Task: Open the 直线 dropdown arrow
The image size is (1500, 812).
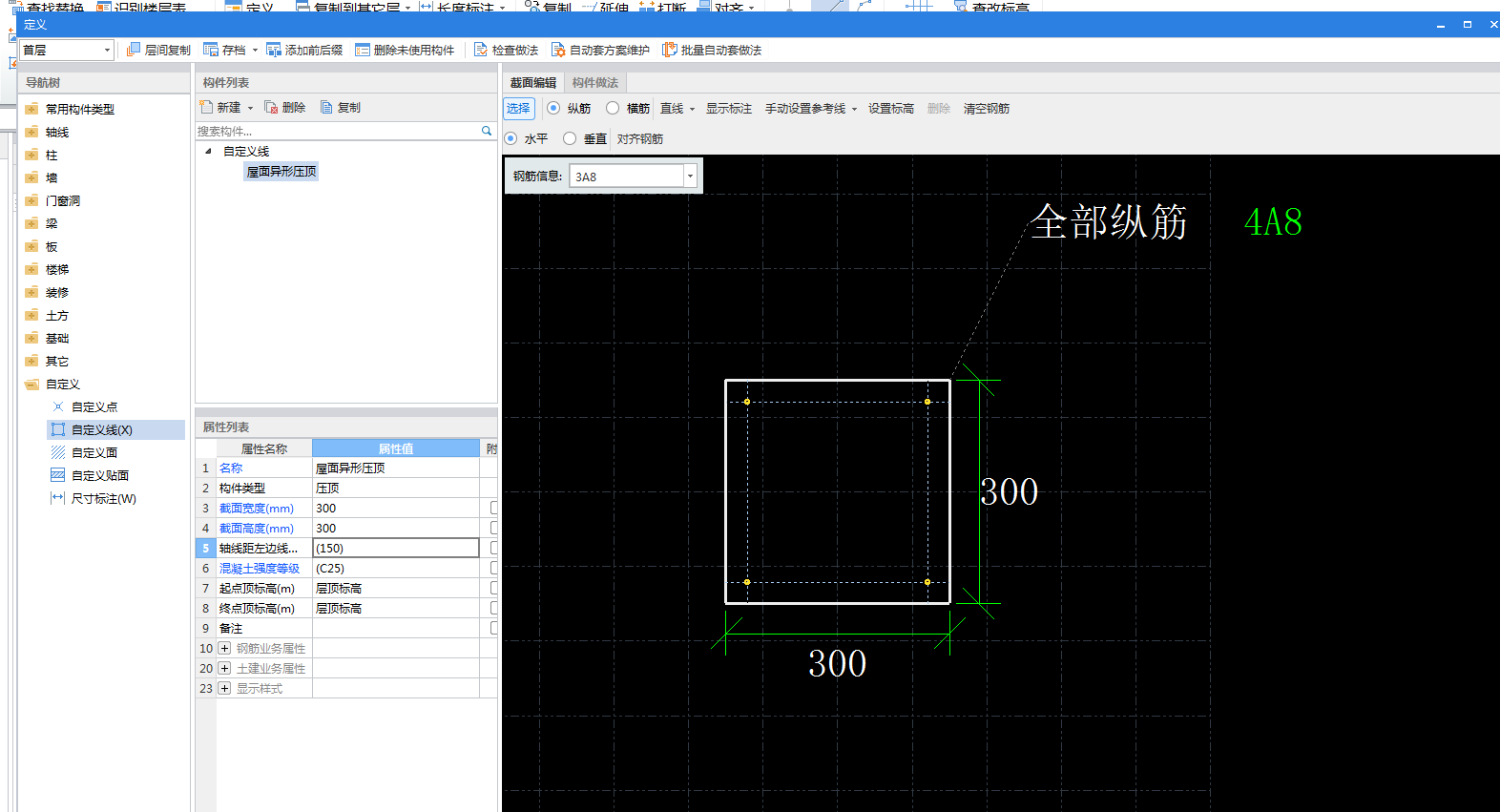Action: [x=692, y=109]
